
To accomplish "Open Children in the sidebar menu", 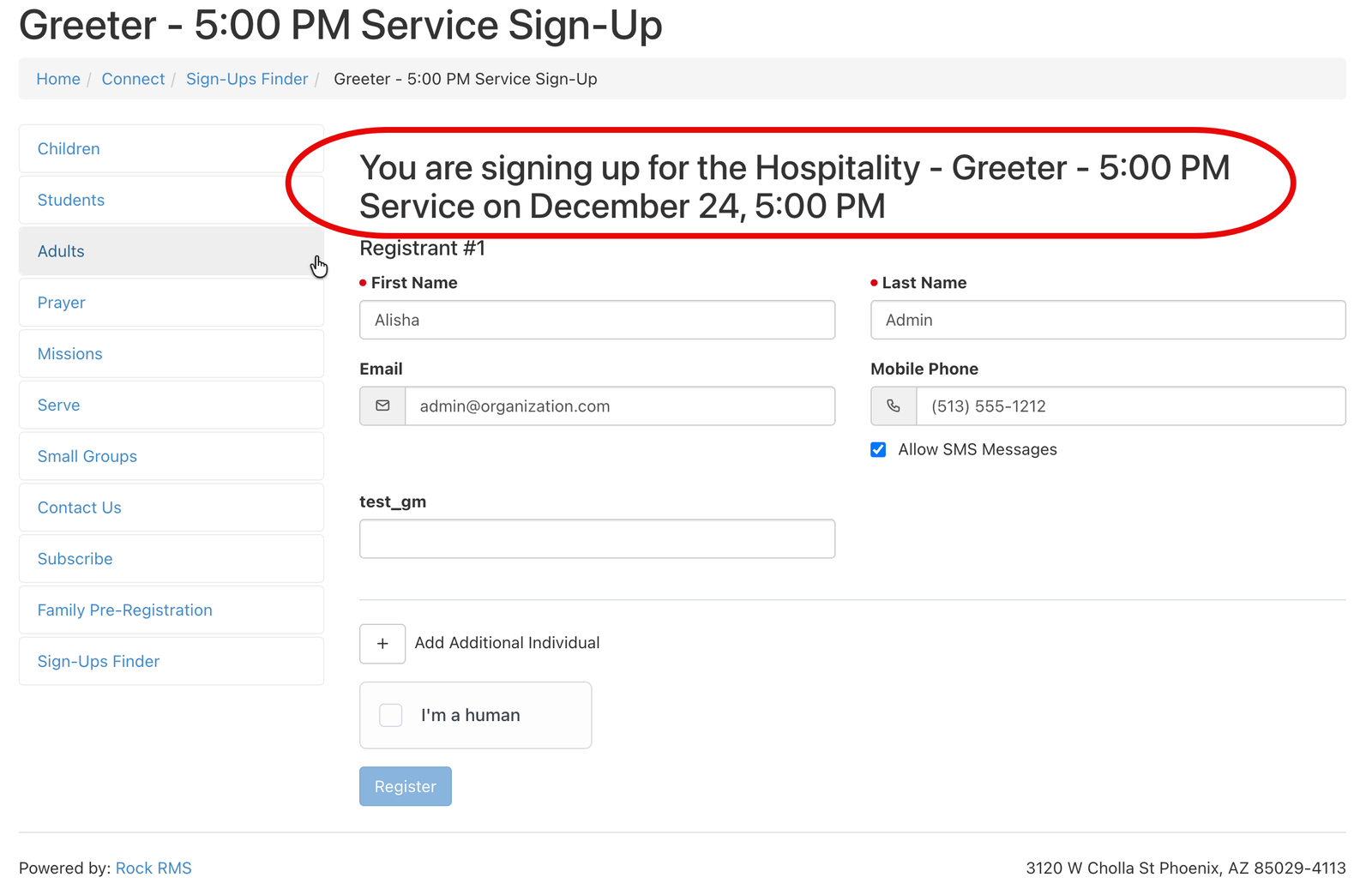I will 69,149.
